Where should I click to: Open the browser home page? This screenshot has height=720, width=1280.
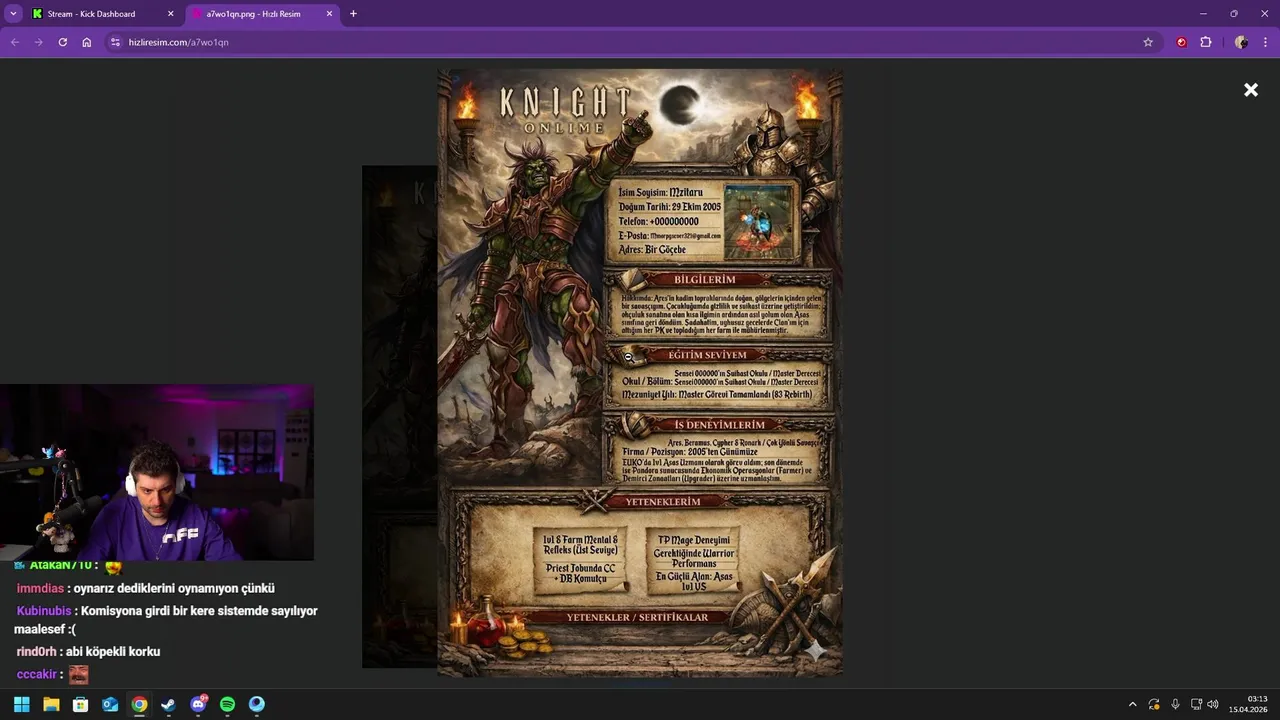click(x=87, y=42)
